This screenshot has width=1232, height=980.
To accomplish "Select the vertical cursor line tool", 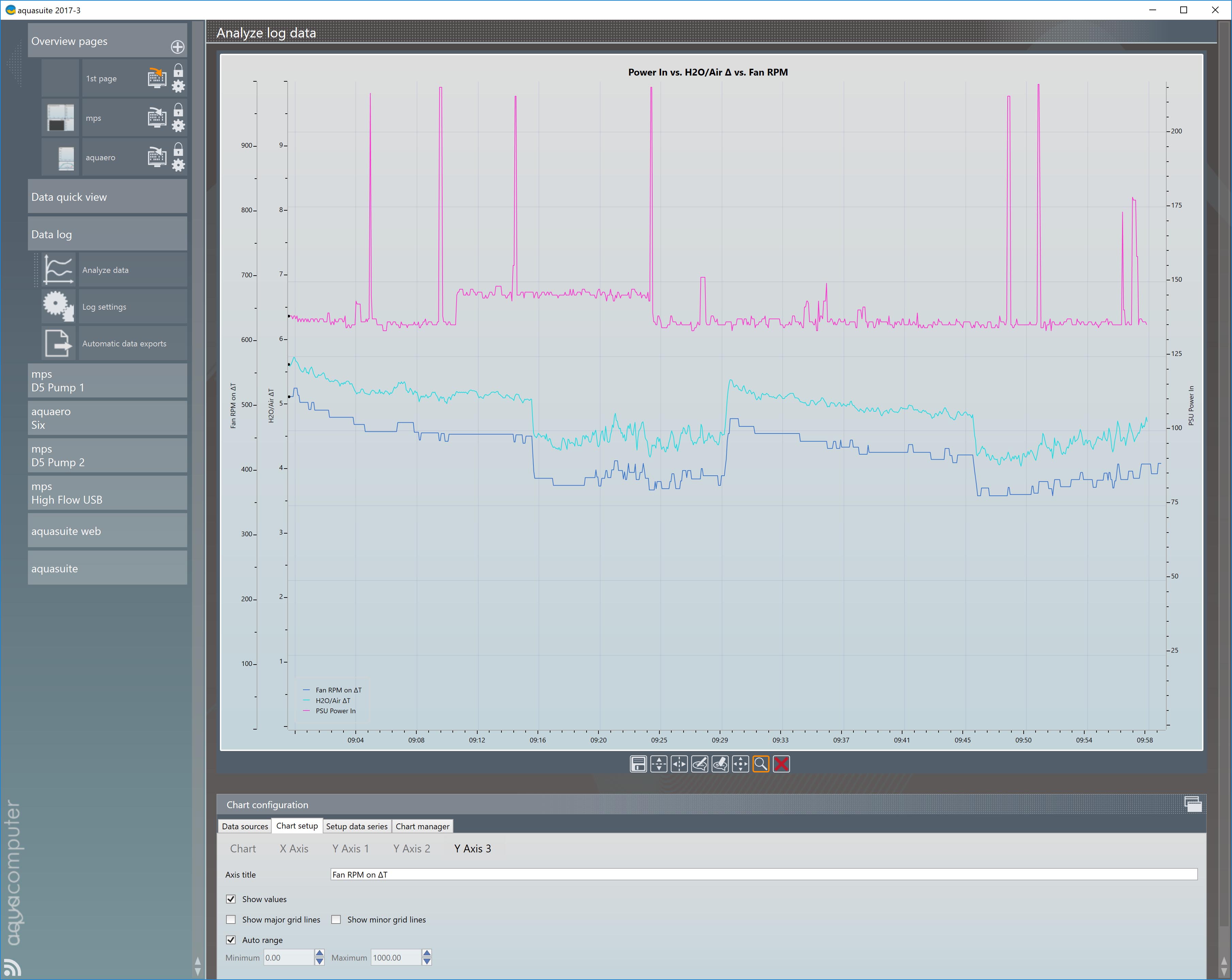I will [679, 764].
